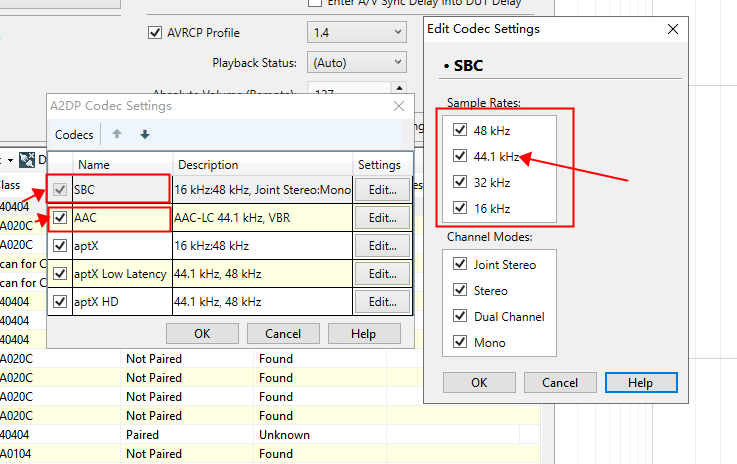
Task: Click the Description column header
Action: [x=263, y=165]
